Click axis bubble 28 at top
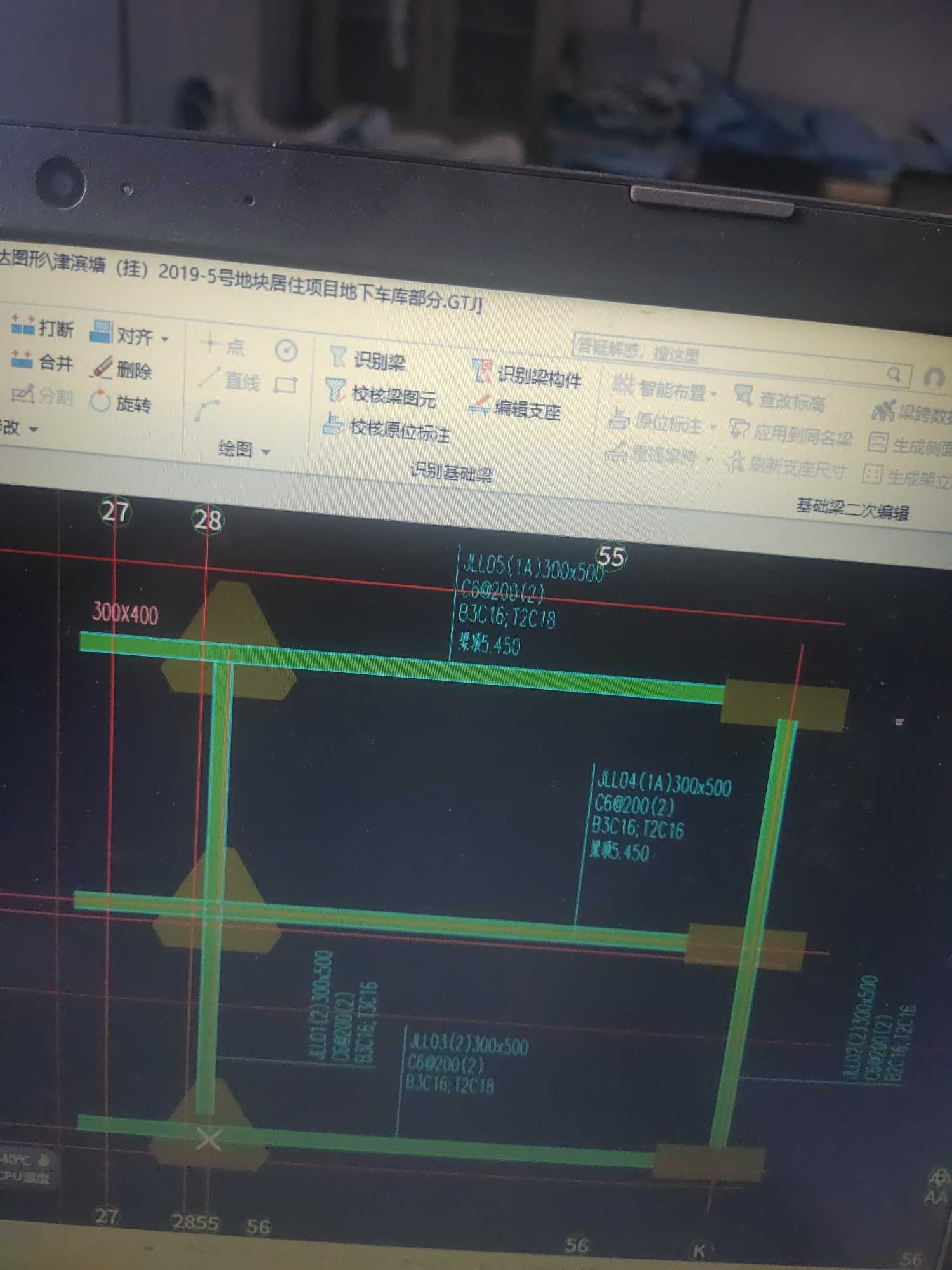 click(207, 519)
